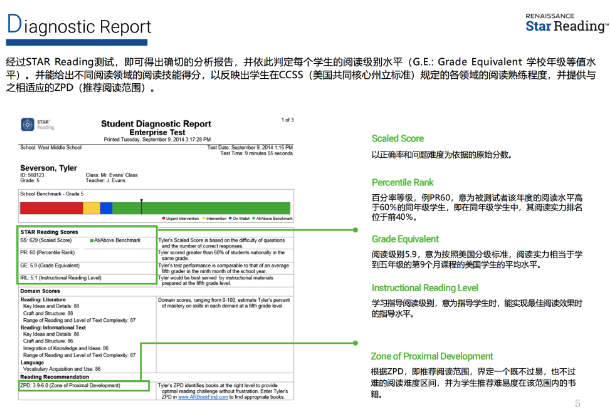This screenshot has width=610, height=410.
Task: Click the green Instructional Reading Level heading
Action: click(x=425, y=288)
